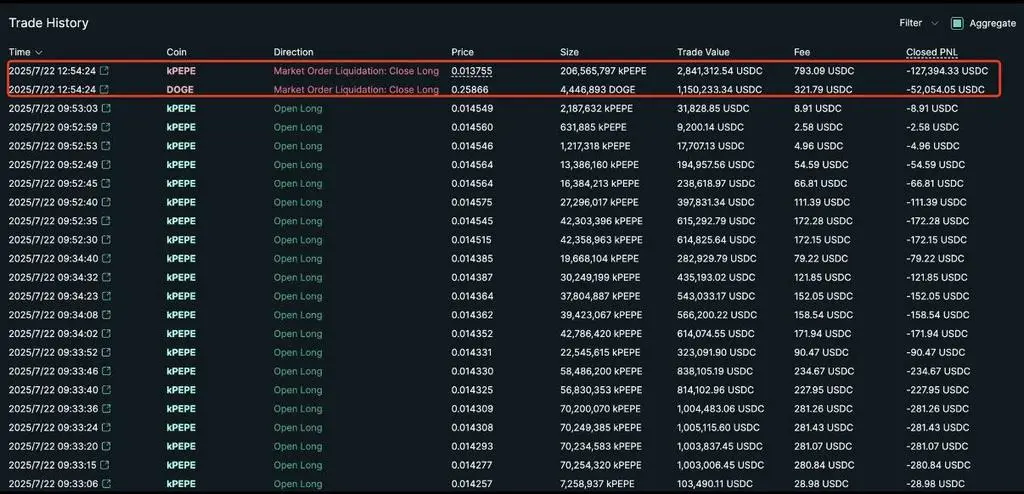This screenshot has width=1024, height=494.
Task: Click the Closed PNL column header
Action: click(932, 52)
